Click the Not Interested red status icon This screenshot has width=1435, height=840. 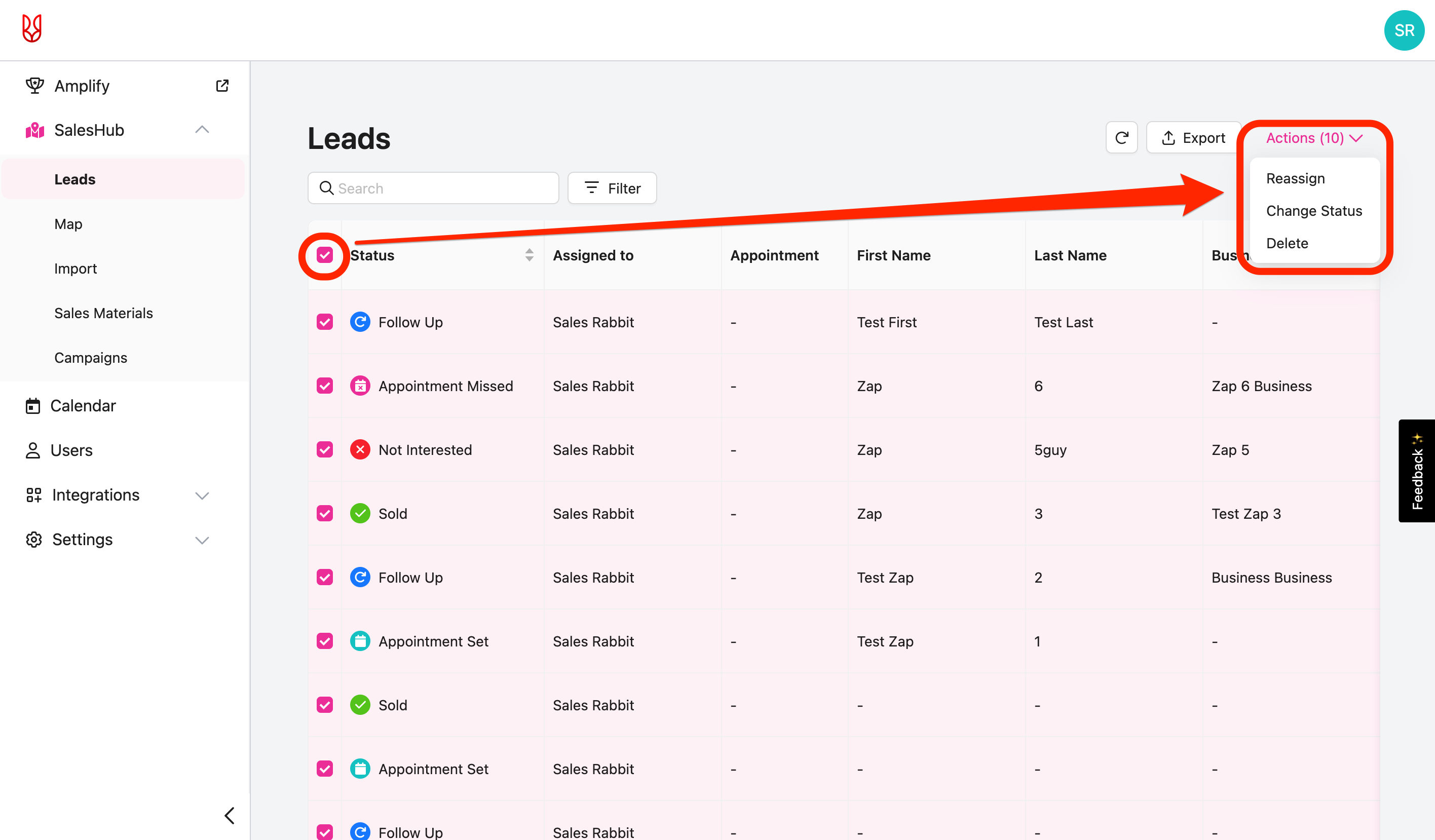pos(360,450)
